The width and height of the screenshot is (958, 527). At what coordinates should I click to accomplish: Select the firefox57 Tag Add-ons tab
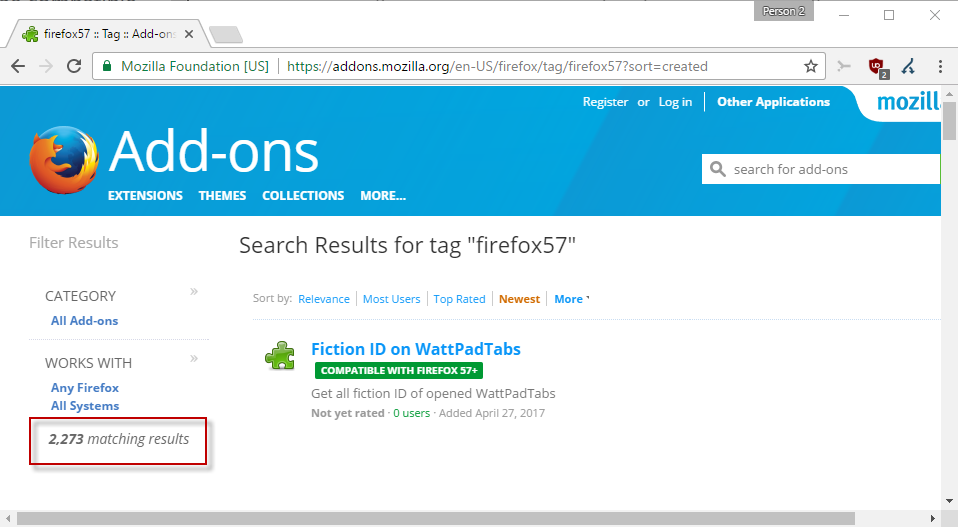point(109,34)
